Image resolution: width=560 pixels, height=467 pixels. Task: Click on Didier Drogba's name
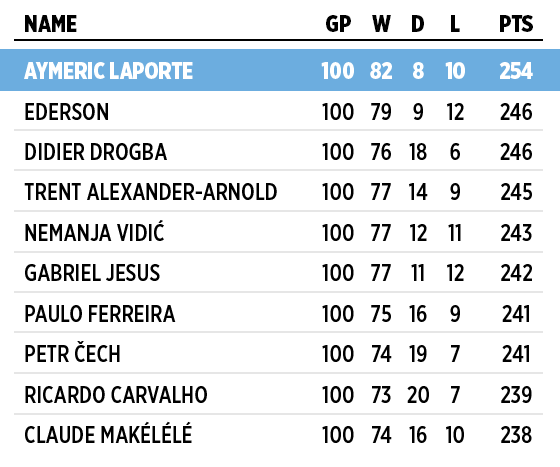coord(95,152)
